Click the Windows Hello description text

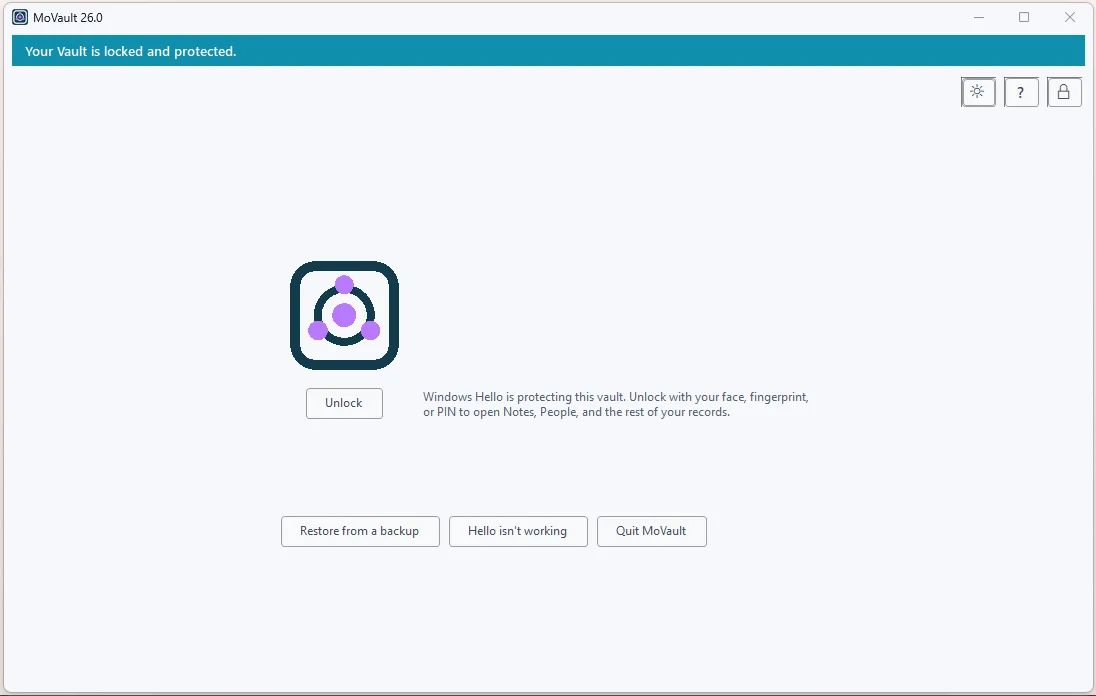(615, 405)
